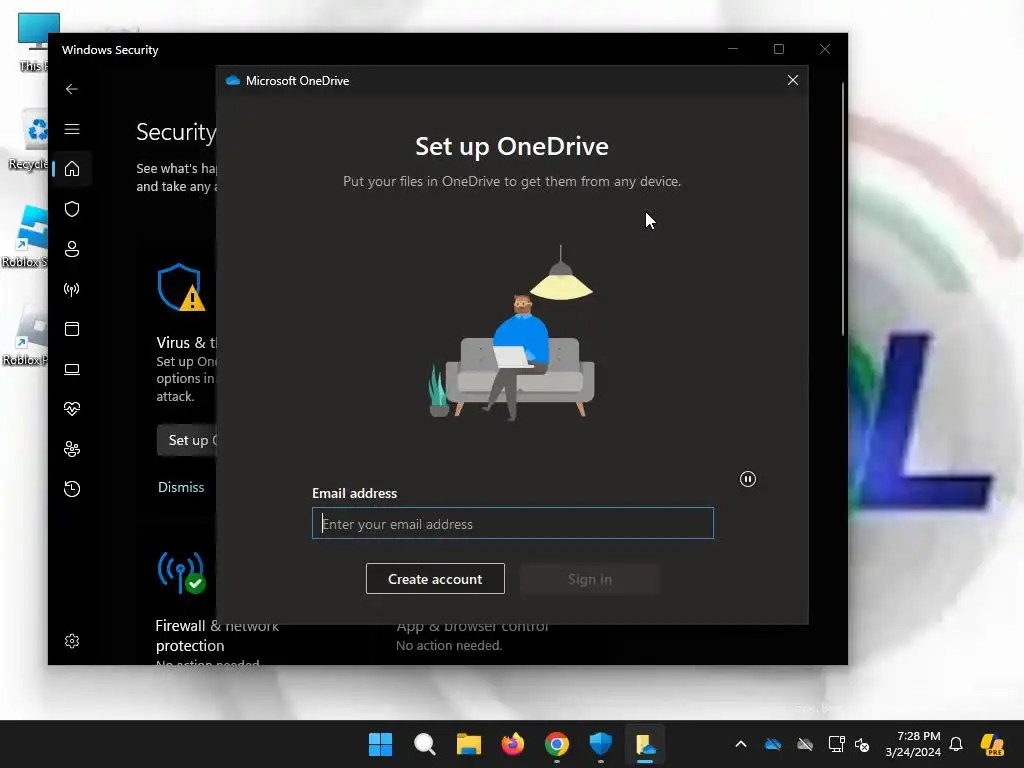Click the Windows Security vertical scrollbar

click(842, 209)
